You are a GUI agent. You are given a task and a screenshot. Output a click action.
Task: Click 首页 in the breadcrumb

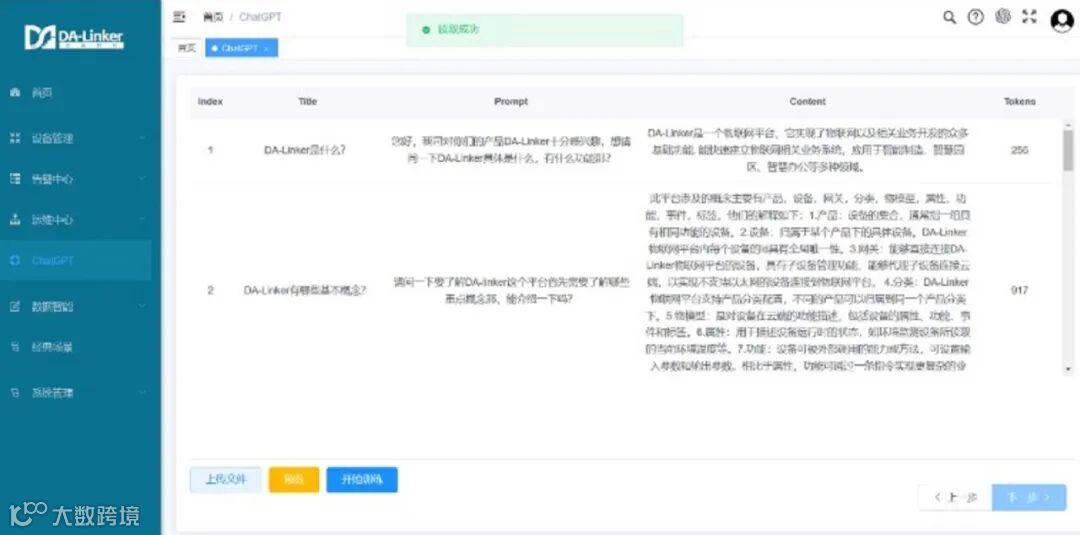coord(213,17)
